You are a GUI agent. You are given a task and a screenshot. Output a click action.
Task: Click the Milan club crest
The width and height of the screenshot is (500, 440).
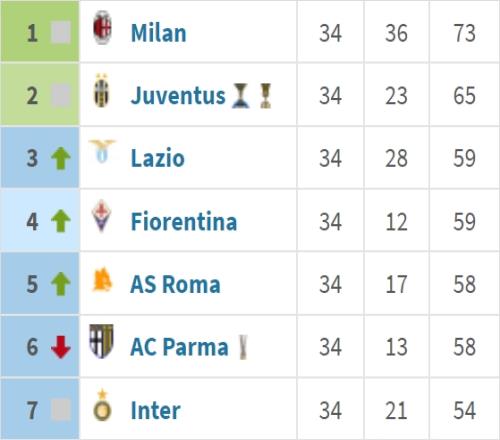pos(102,28)
